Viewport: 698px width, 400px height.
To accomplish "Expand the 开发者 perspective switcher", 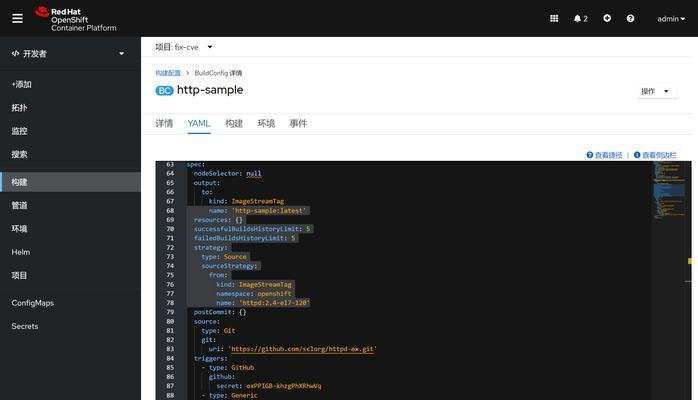I will click(68, 53).
